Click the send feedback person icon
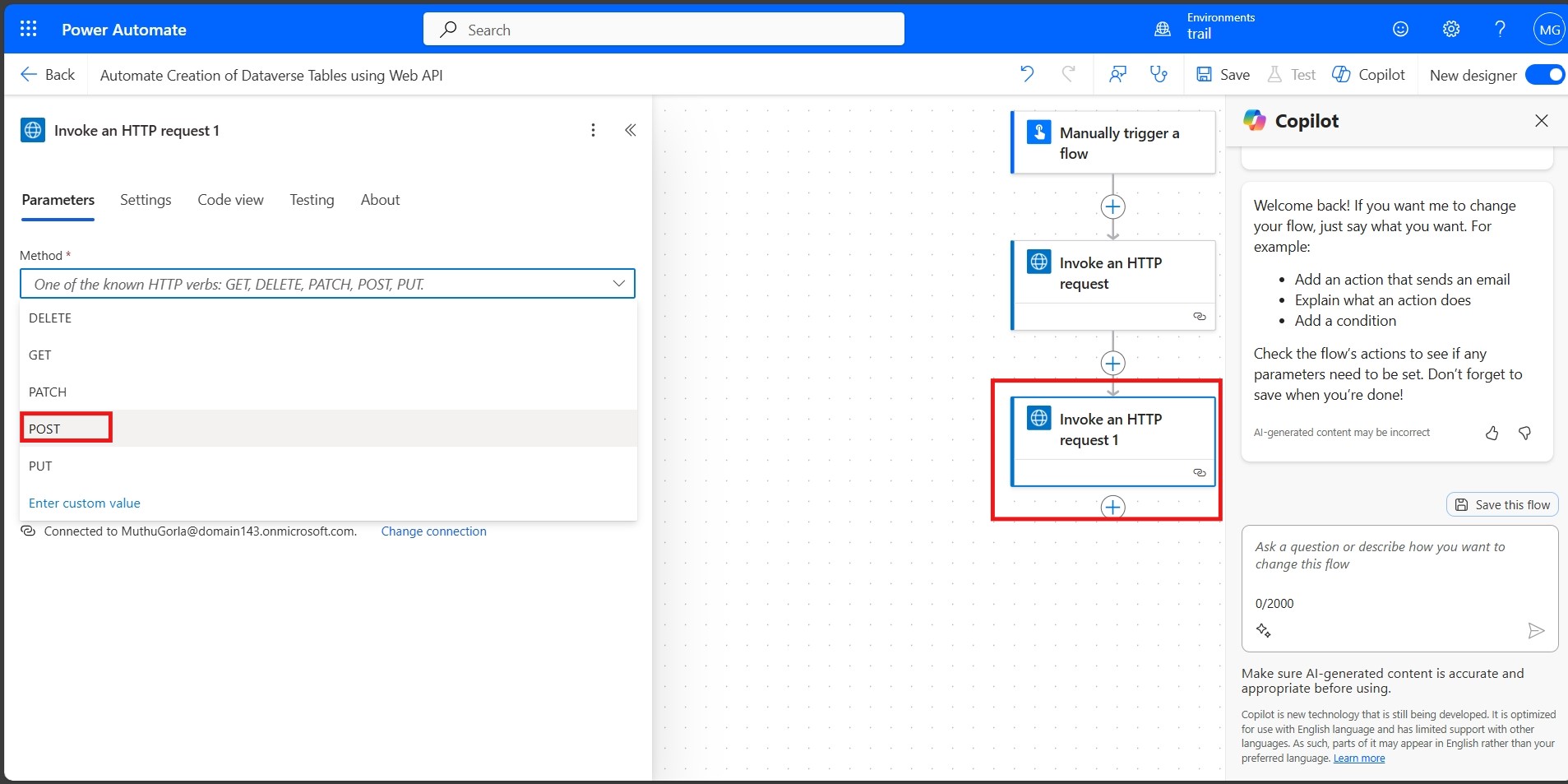Screen dimensions: 1568x784 (x=1117, y=75)
